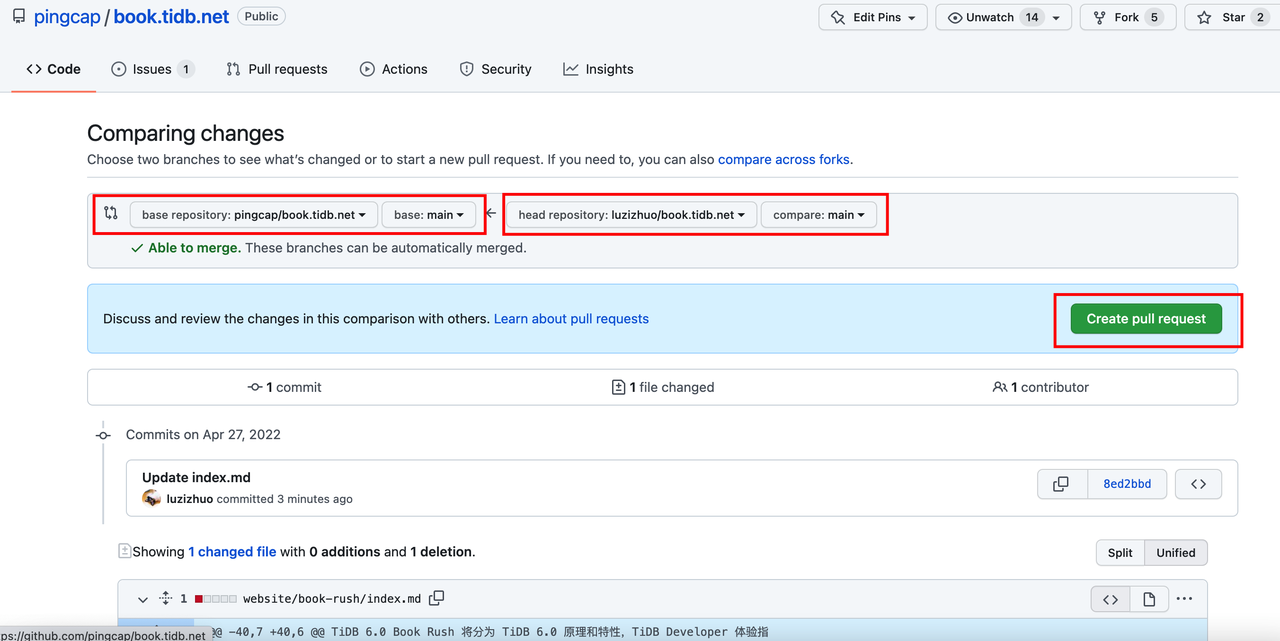
Task: Switch diff view to Unified
Action: pyautogui.click(x=1175, y=552)
